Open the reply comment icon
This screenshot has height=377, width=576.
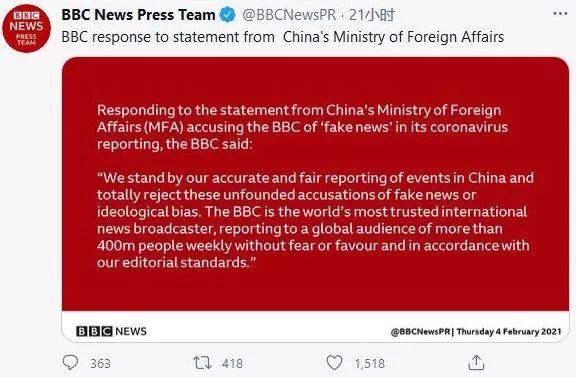point(70,362)
